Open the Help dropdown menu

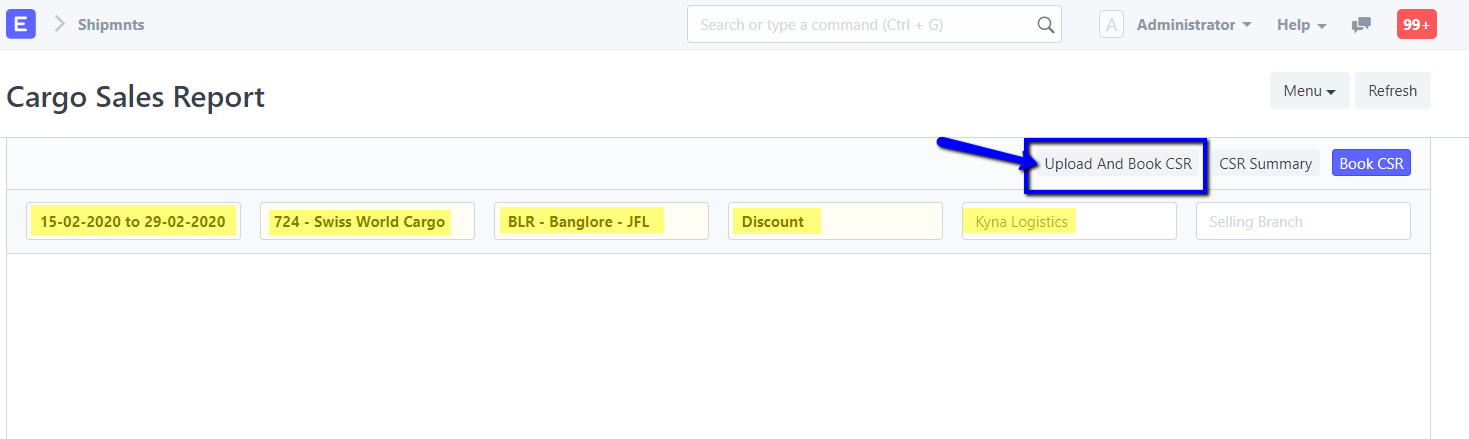tap(1301, 25)
